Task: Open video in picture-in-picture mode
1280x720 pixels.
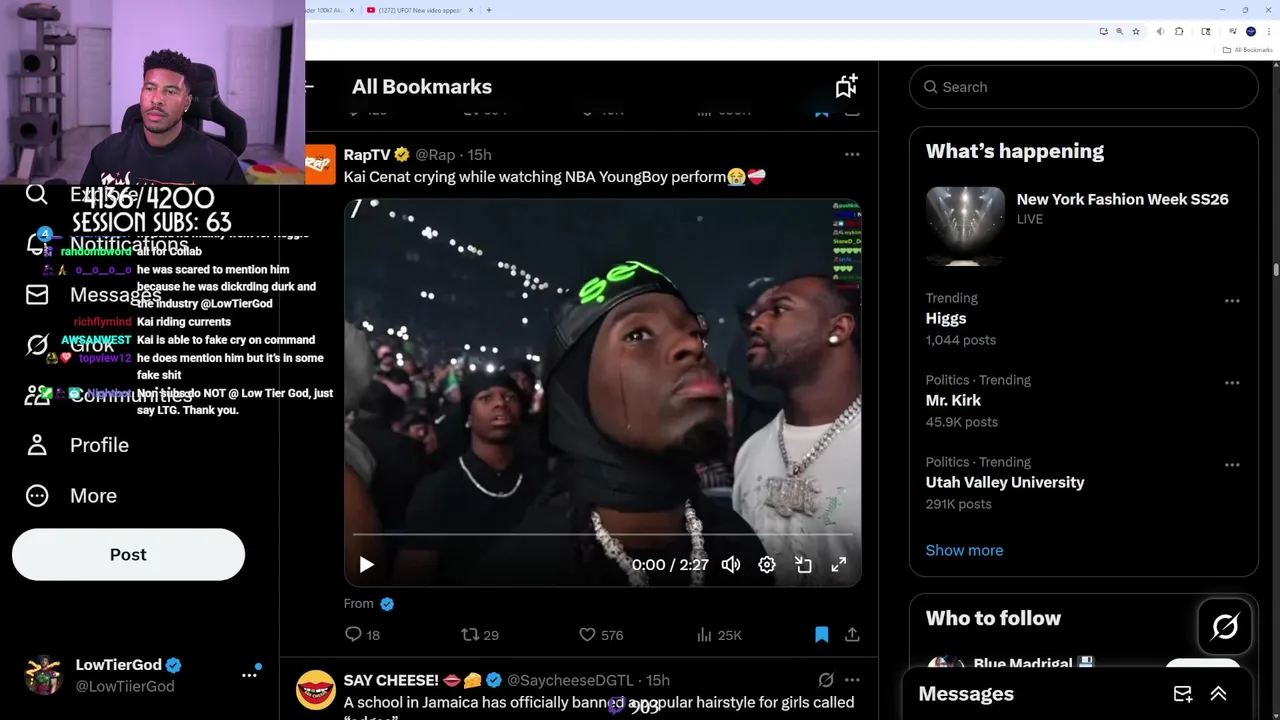Action: (x=803, y=565)
